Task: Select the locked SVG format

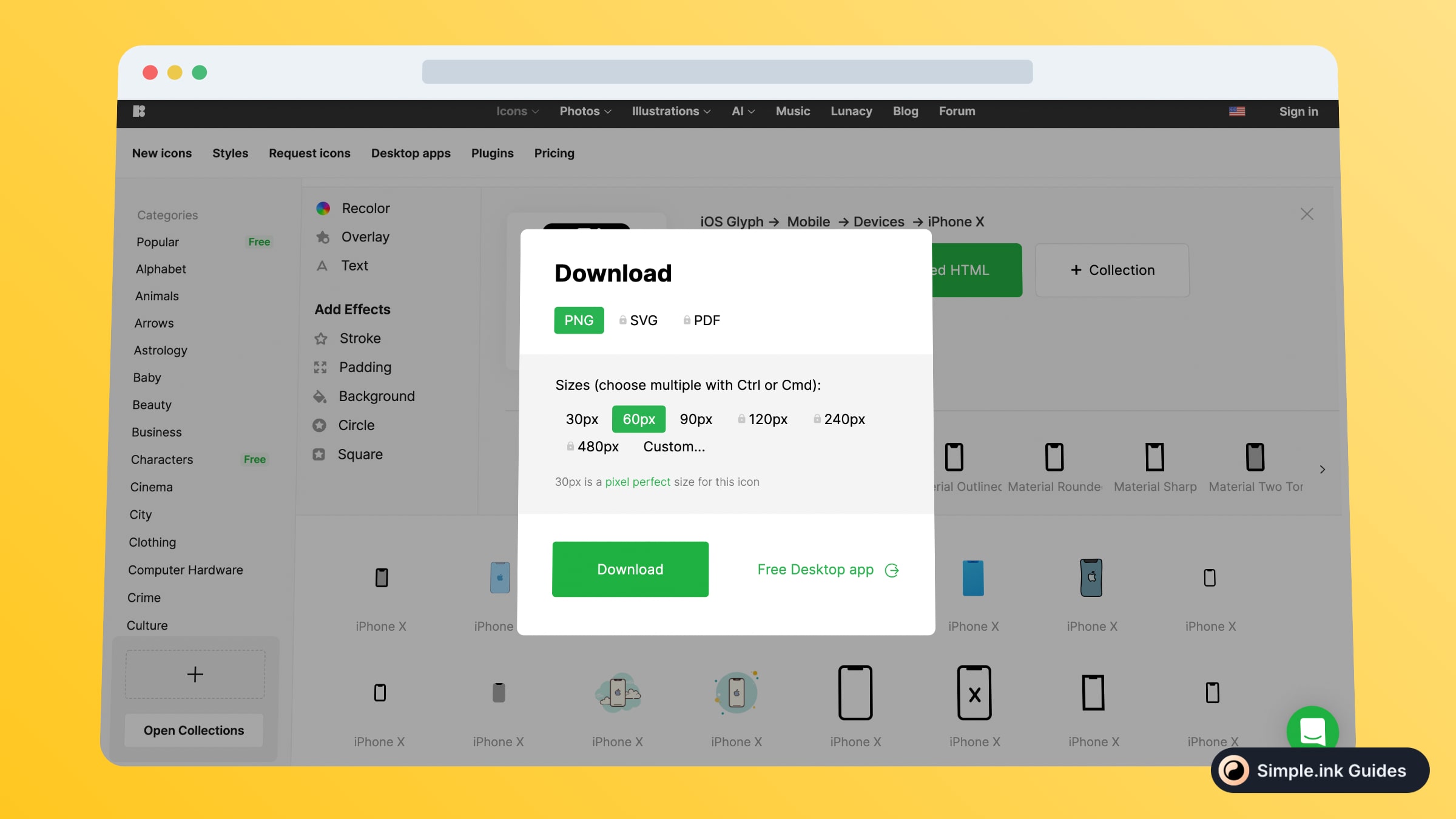Action: click(x=638, y=320)
